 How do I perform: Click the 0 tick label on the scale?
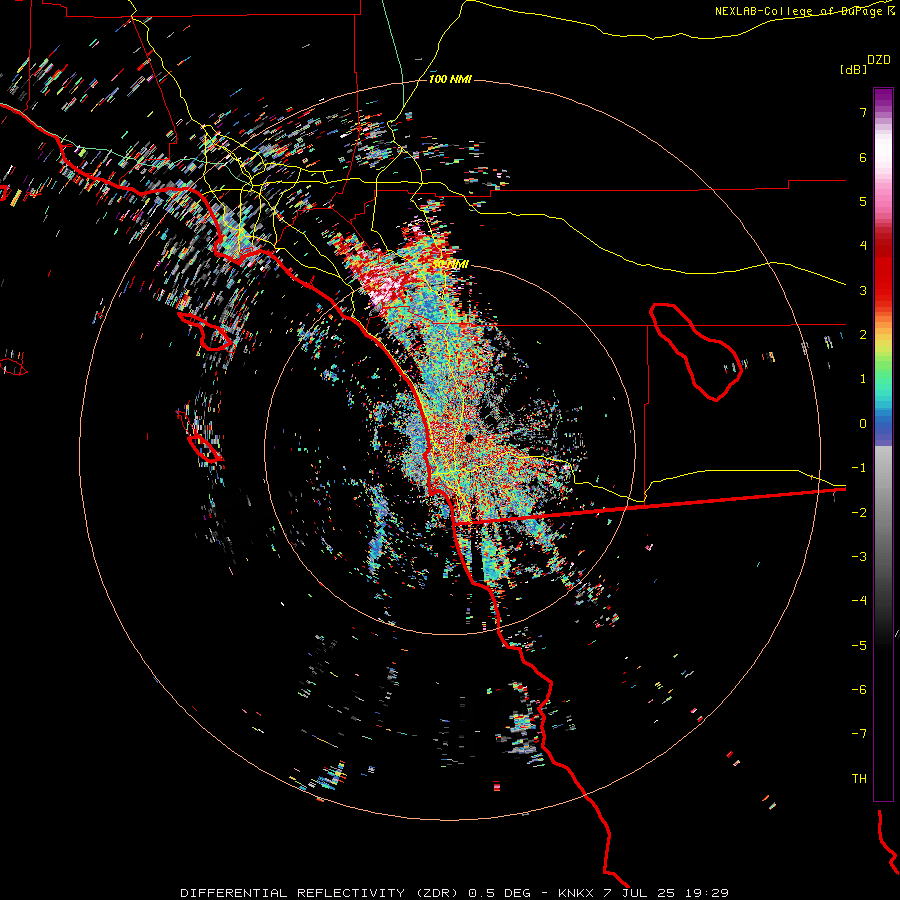[863, 424]
